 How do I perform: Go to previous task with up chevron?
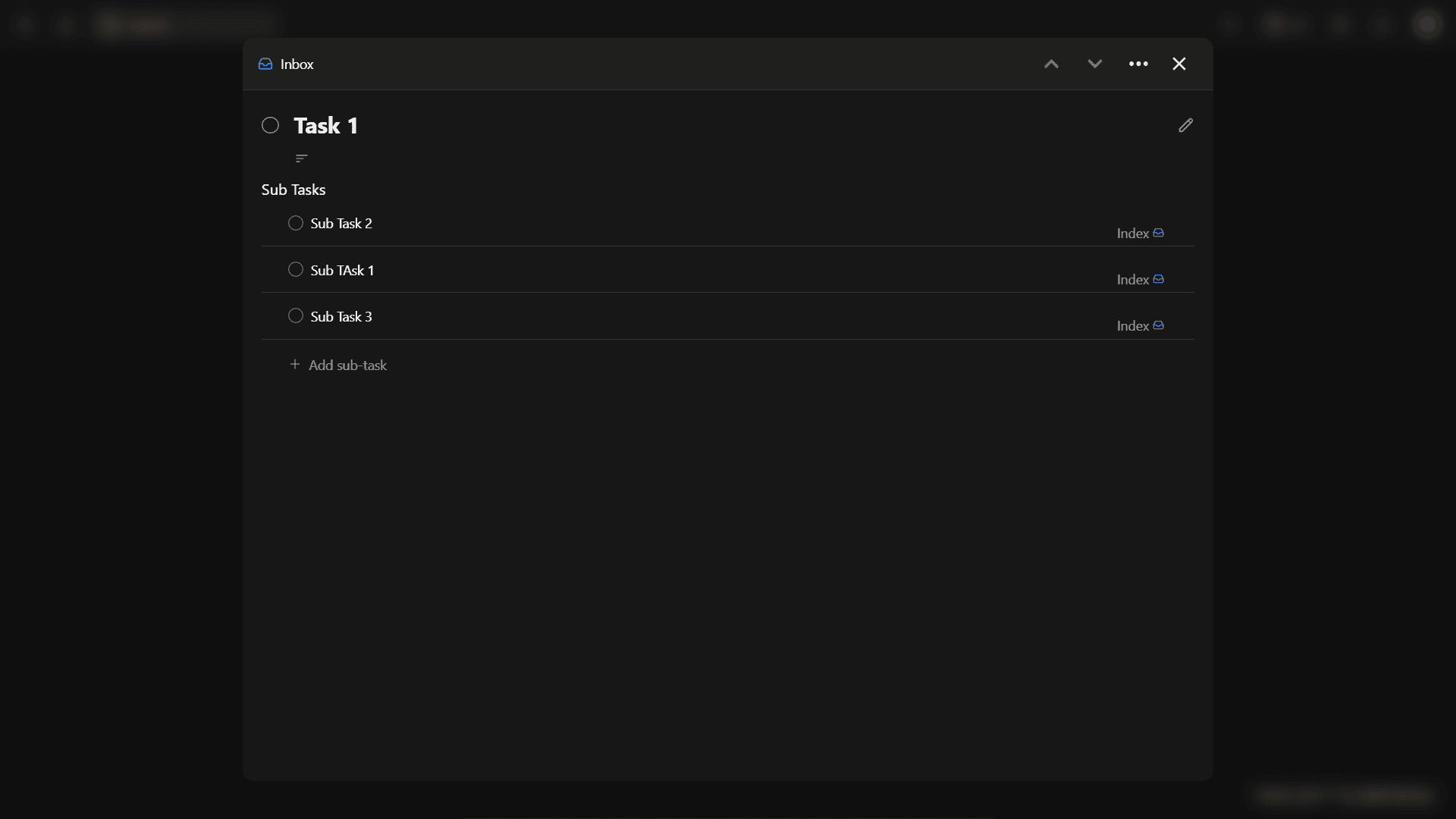tap(1051, 64)
